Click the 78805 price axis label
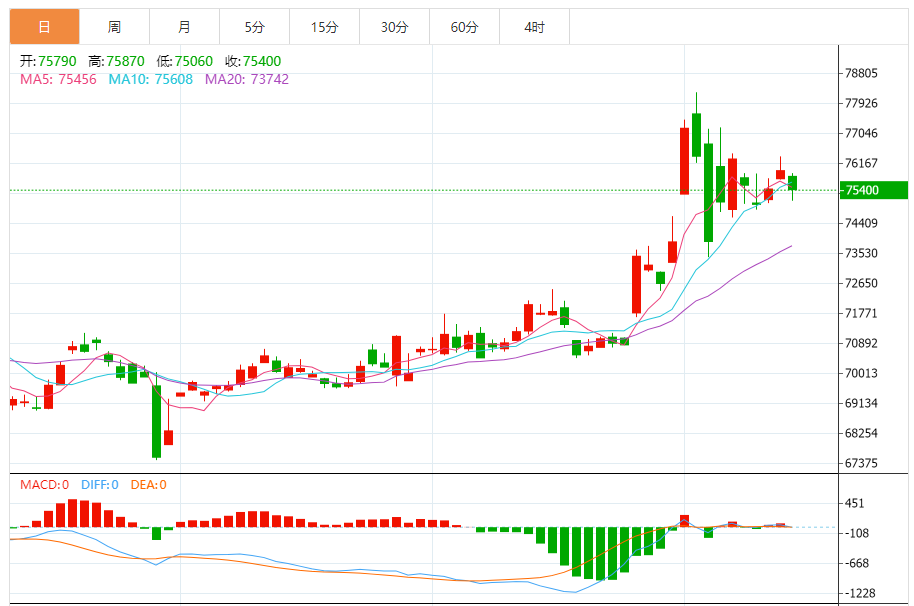 (x=861, y=73)
